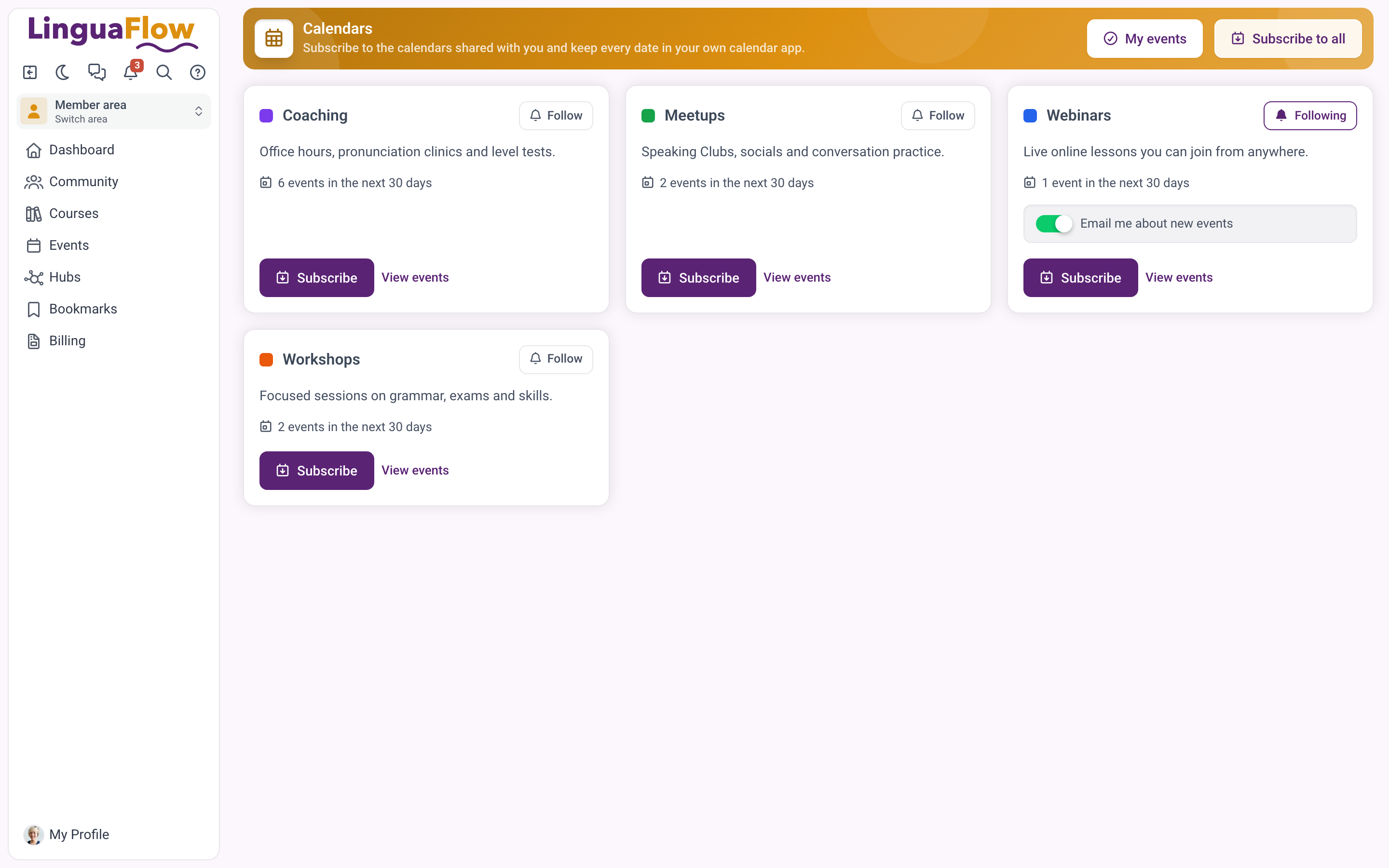
Task: Subscribe to the Webinars calendar
Action: (1080, 278)
